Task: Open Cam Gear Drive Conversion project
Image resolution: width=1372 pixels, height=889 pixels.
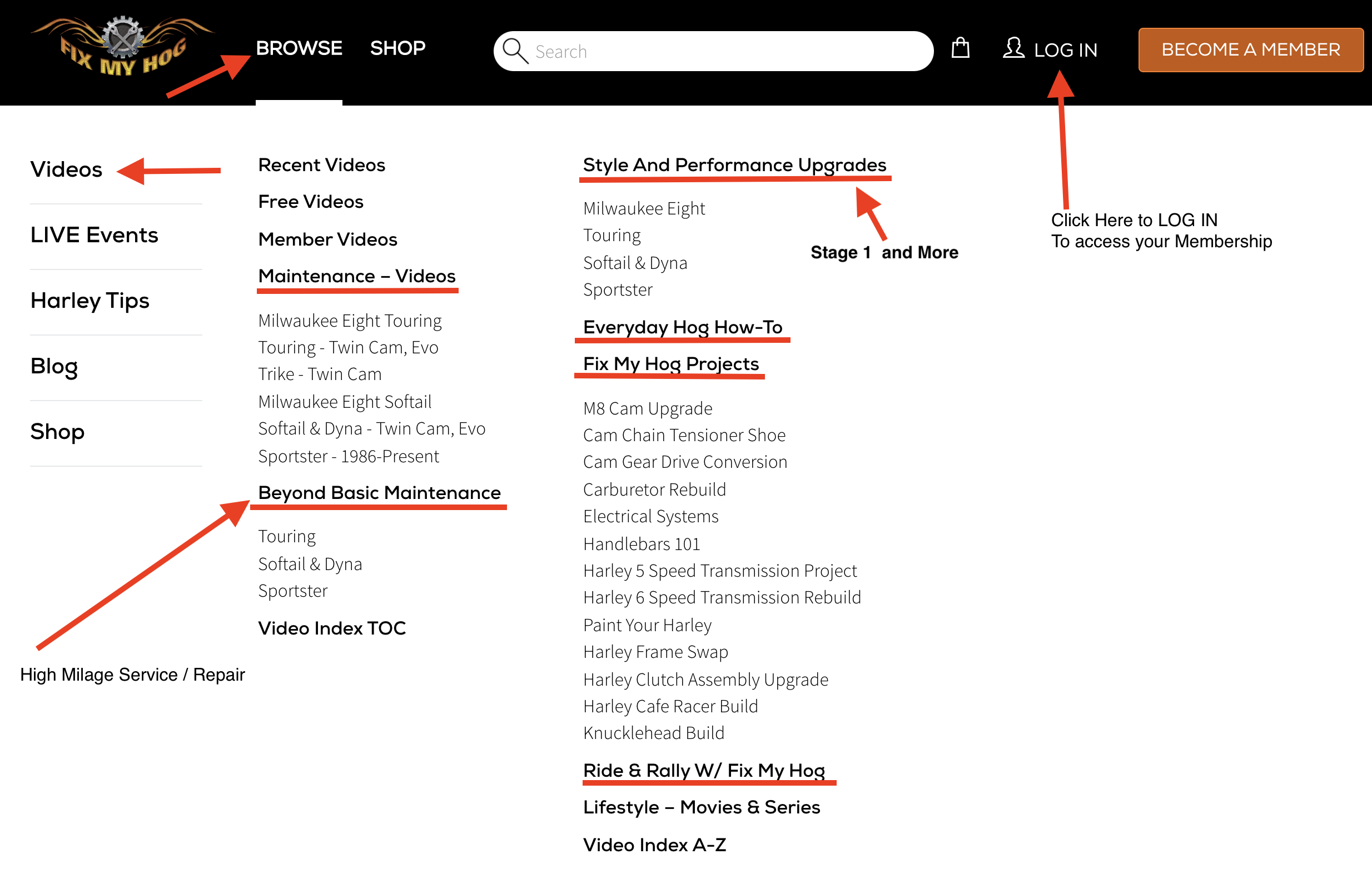Action: pyautogui.click(x=685, y=462)
